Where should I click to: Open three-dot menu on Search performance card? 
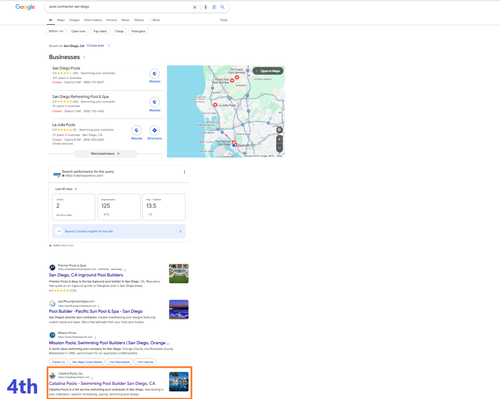point(184,172)
